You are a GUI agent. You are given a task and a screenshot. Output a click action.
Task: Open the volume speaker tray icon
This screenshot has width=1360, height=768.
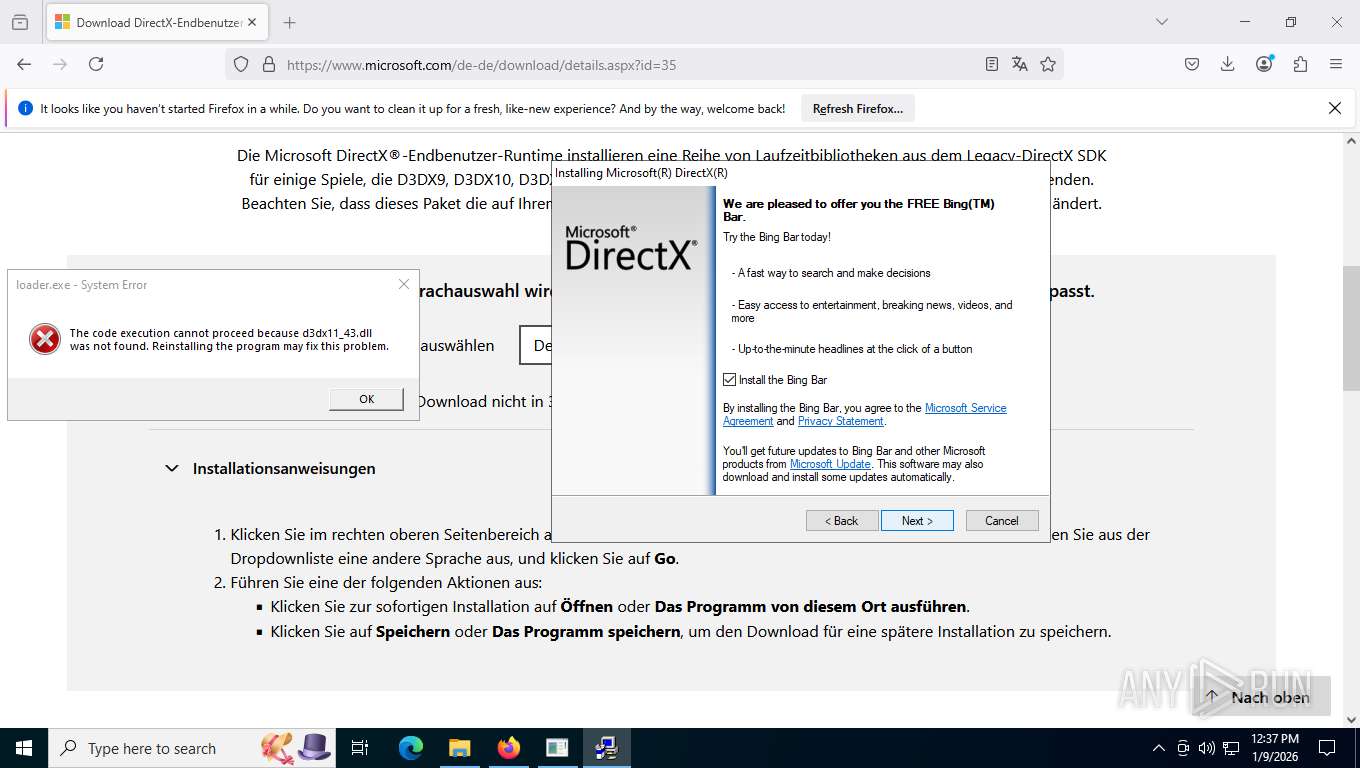click(x=1206, y=748)
